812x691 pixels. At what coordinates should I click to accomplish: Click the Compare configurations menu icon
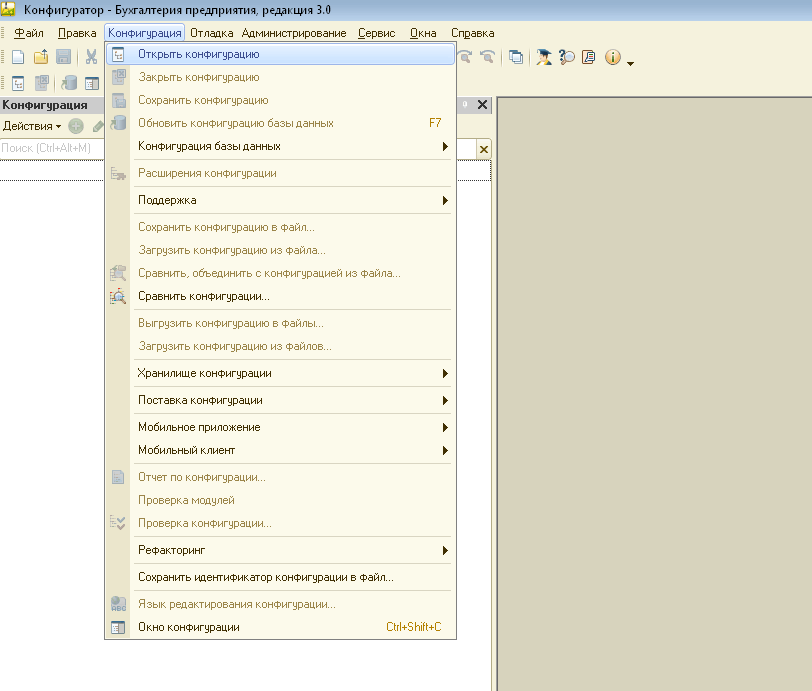coord(118,296)
